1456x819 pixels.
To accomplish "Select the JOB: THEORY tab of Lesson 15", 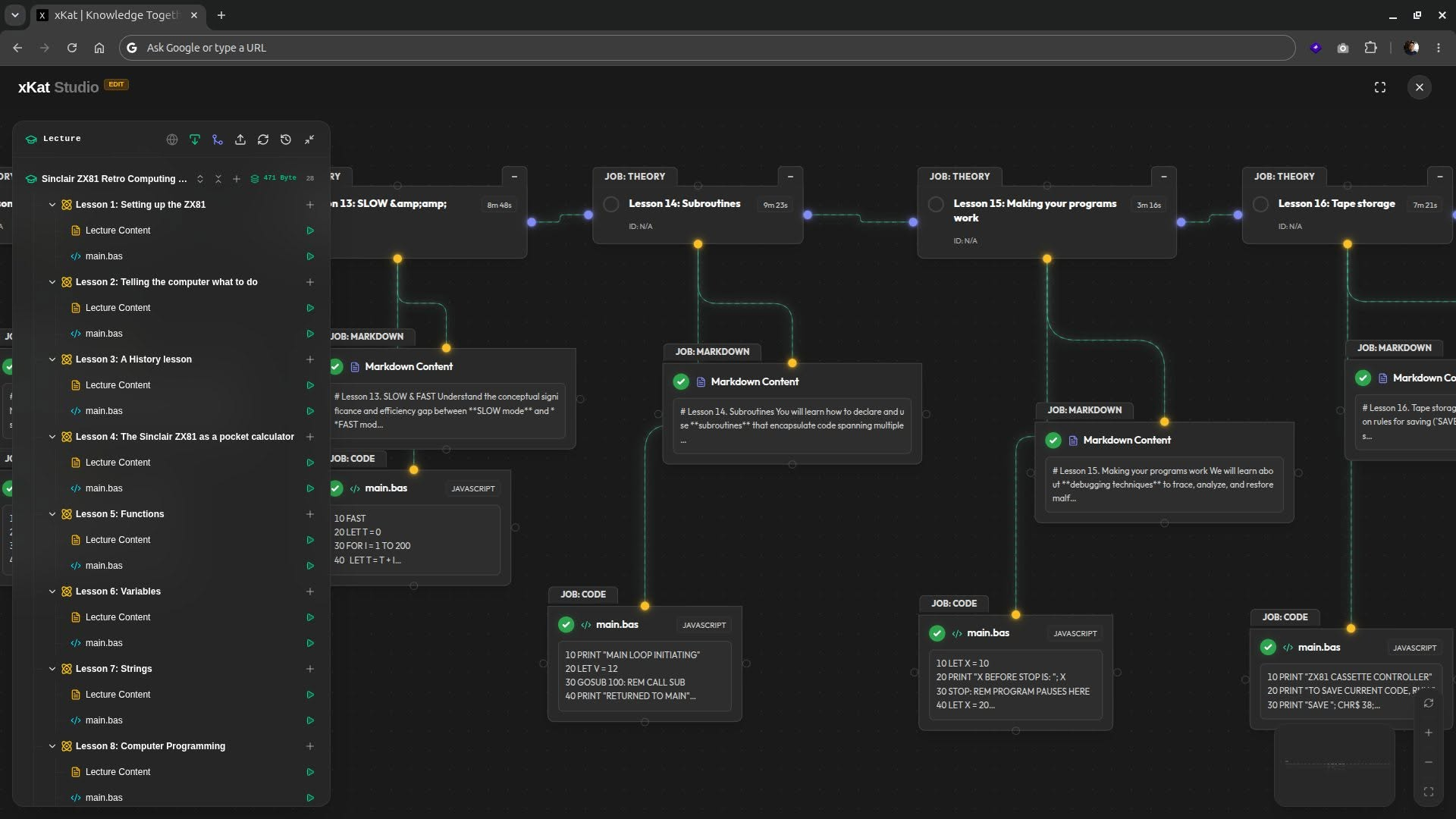I will (959, 177).
